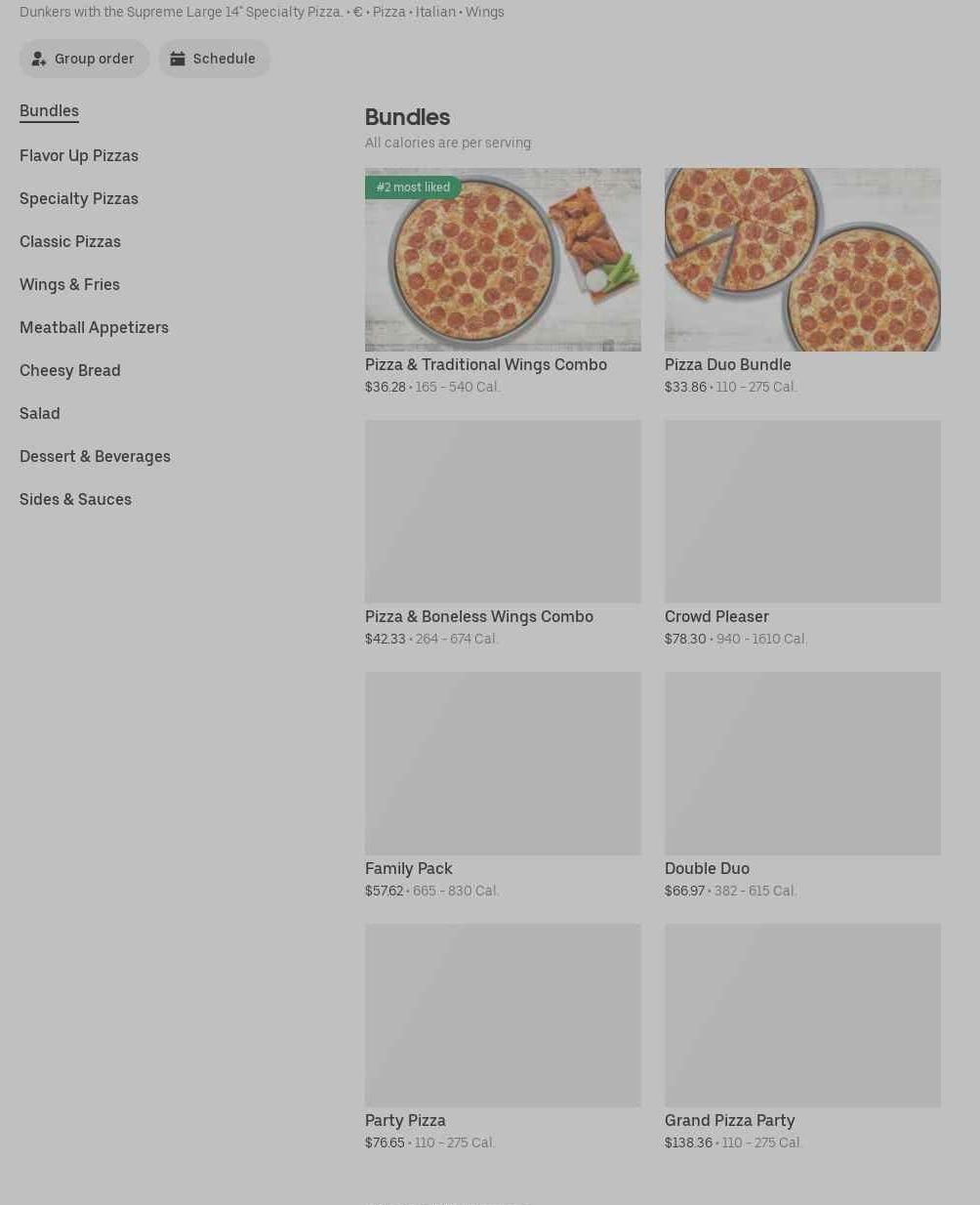Select Classic Pizzas in sidebar
980x1205 pixels.
coord(70,241)
